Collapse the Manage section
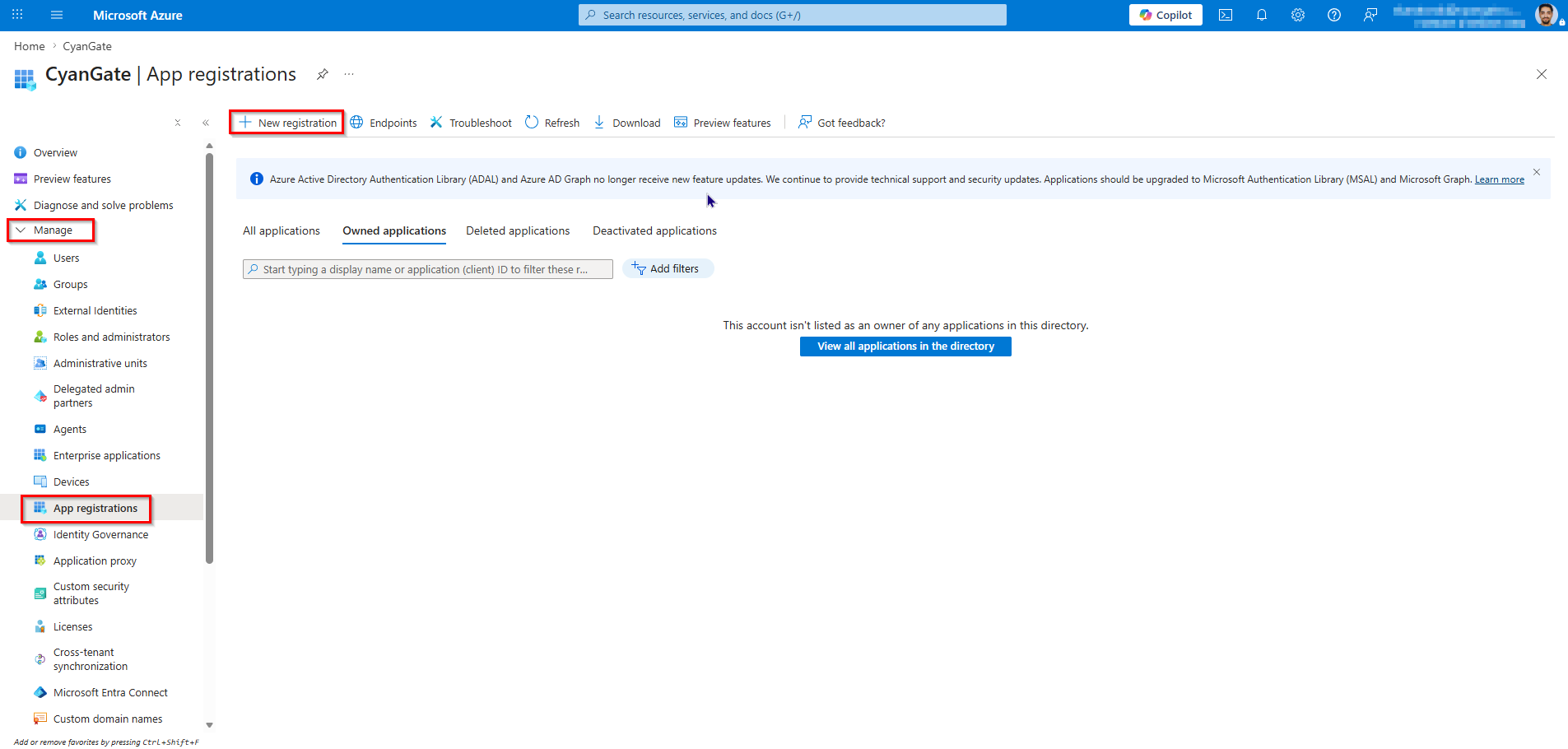The image size is (1568, 749). [x=51, y=230]
